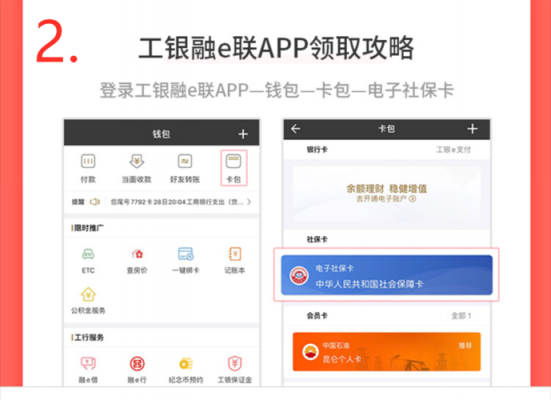This screenshot has width=551, height=400.
Task: Click the 推荐 tag on orange card
Action: pos(465,346)
